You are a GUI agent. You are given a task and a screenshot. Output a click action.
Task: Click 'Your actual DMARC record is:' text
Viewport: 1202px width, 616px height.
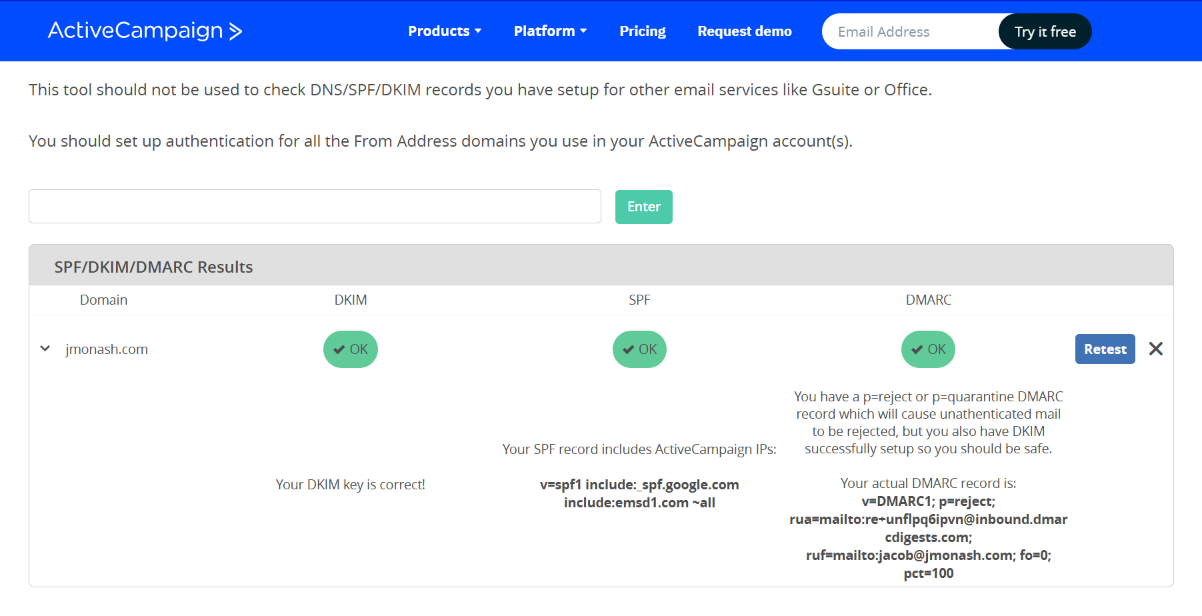928,483
